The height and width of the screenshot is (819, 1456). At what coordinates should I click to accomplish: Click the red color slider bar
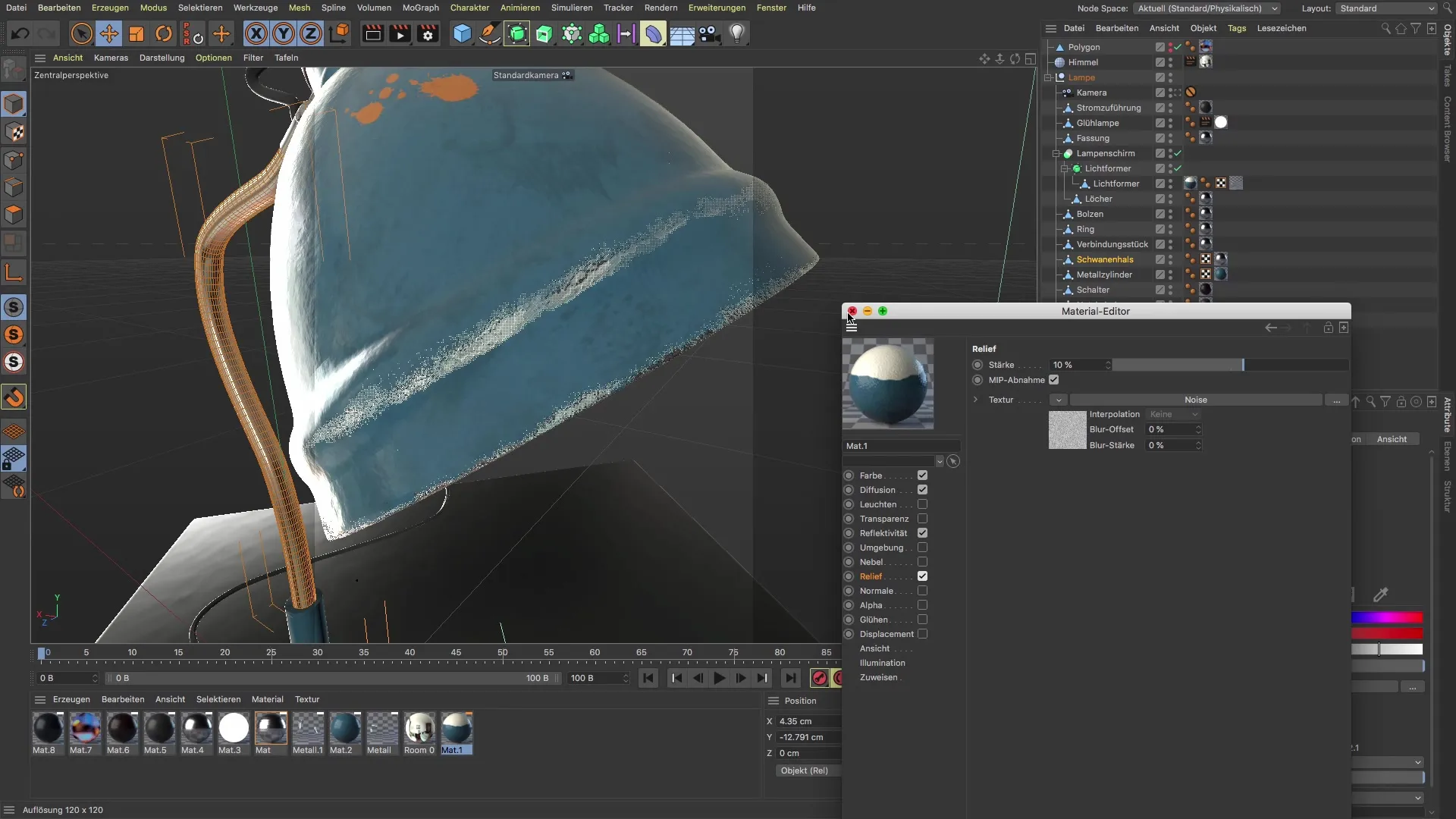(x=1386, y=633)
